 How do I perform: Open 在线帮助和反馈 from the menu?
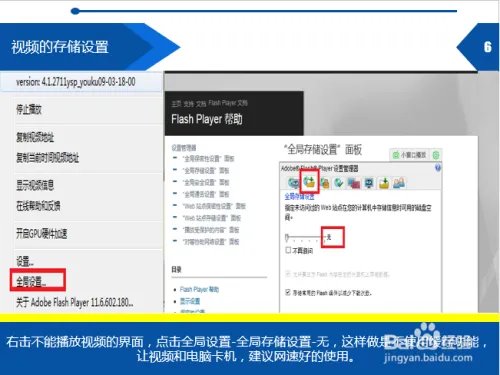[x=38, y=206]
